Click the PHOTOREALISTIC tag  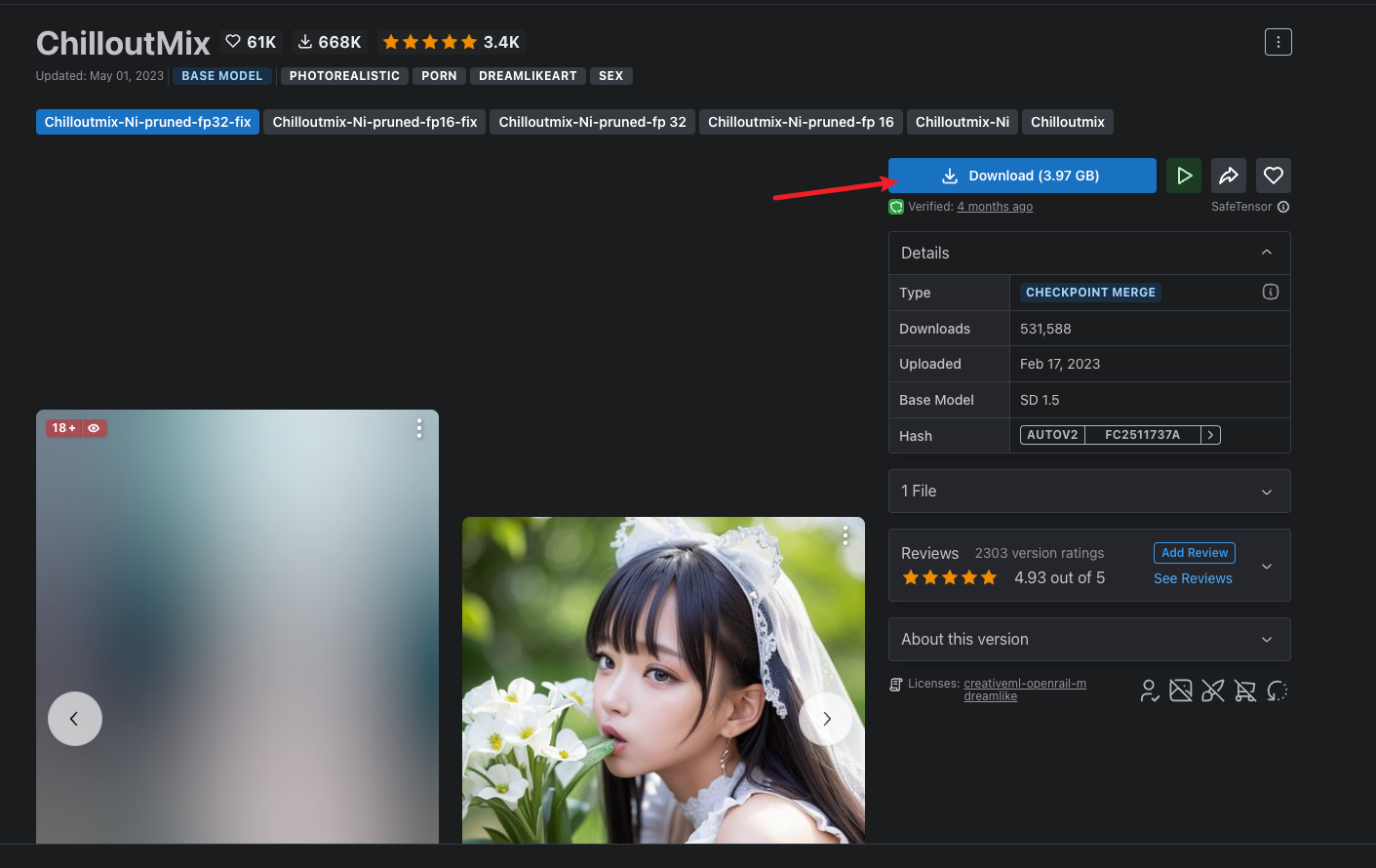pos(344,76)
